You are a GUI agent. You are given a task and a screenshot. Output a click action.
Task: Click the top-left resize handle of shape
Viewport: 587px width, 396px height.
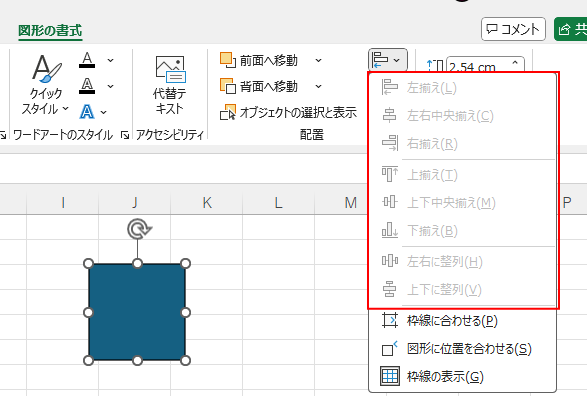(88, 264)
